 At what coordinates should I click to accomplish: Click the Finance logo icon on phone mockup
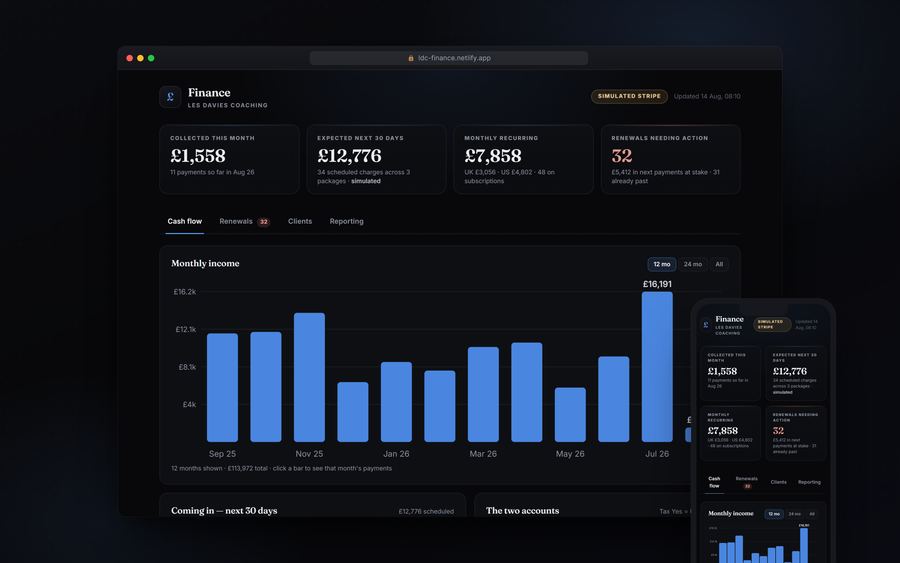706,325
